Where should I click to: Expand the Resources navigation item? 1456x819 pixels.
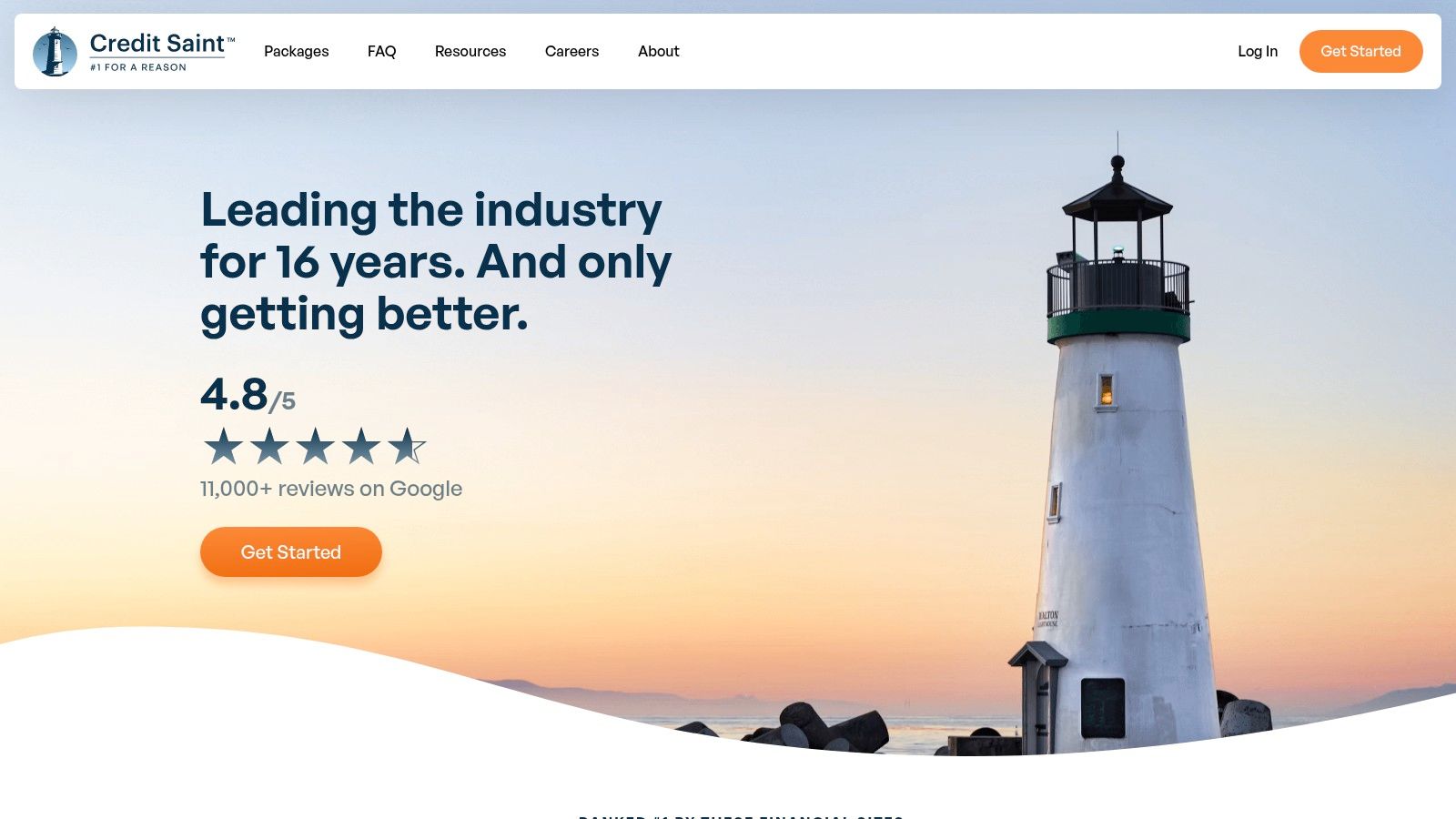tap(470, 51)
